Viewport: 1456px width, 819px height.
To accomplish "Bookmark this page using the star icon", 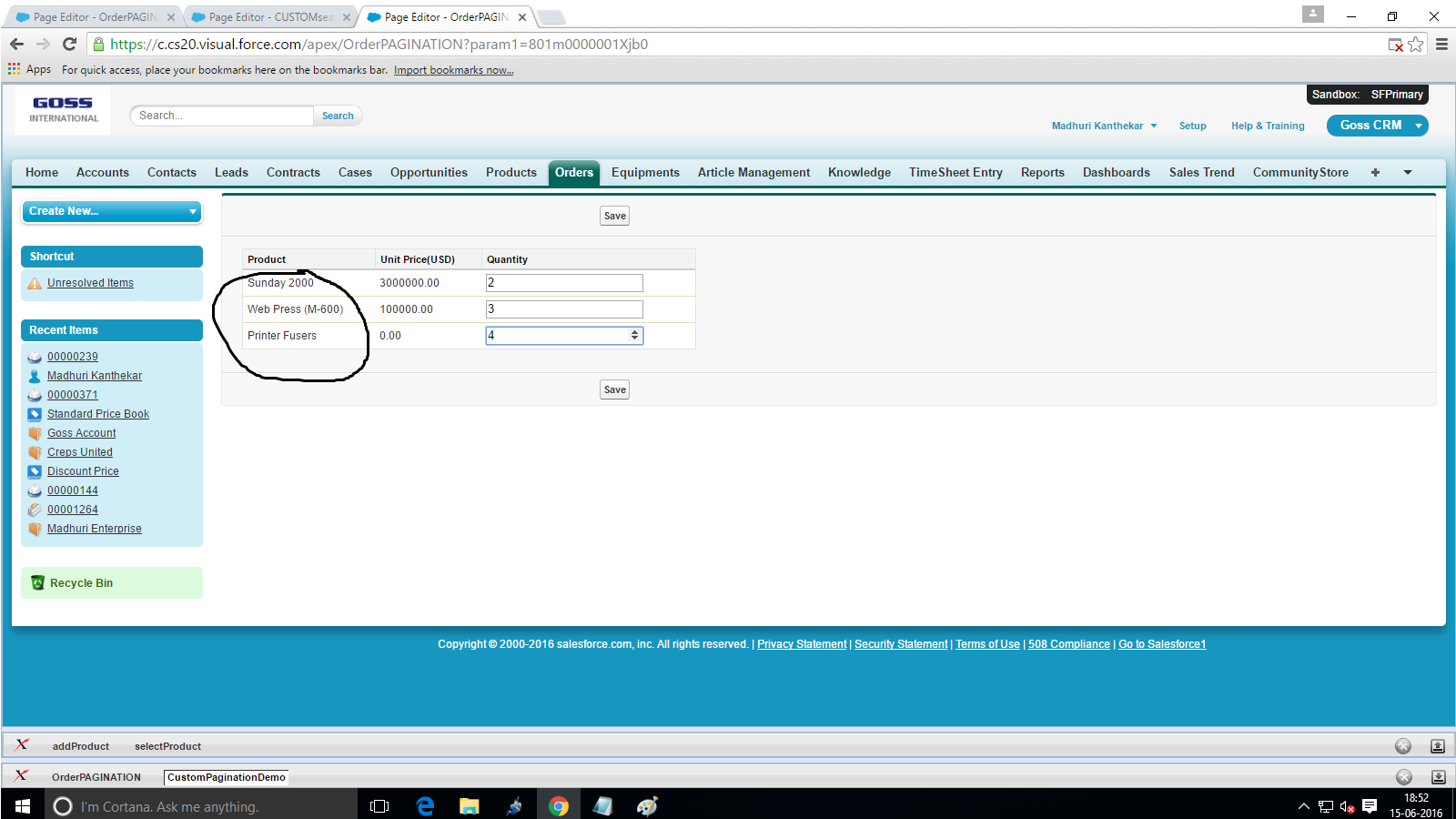I will click(1416, 45).
